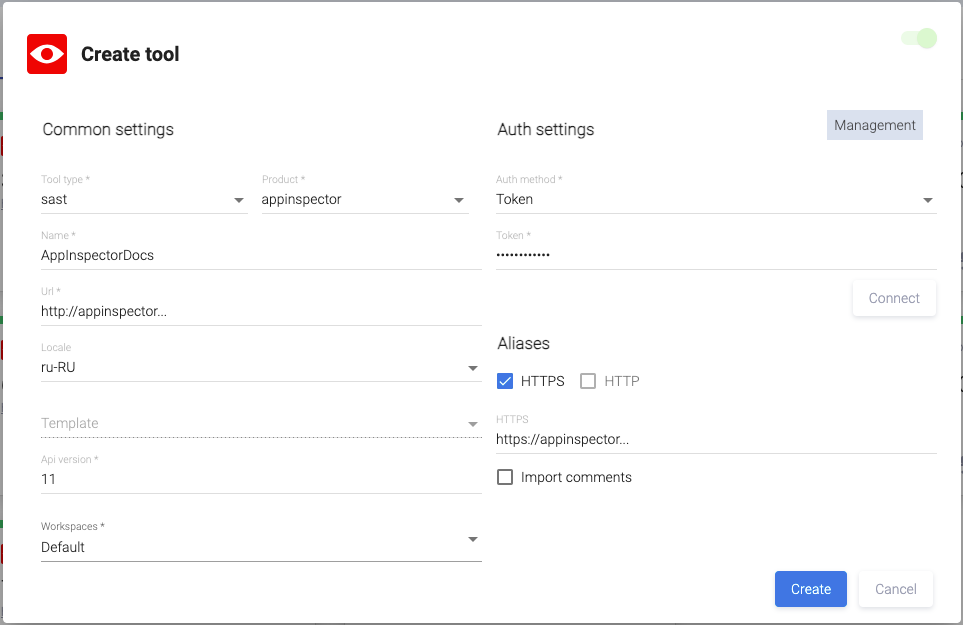
Task: Uncheck the HTTPS alias checkbox
Action: (505, 381)
